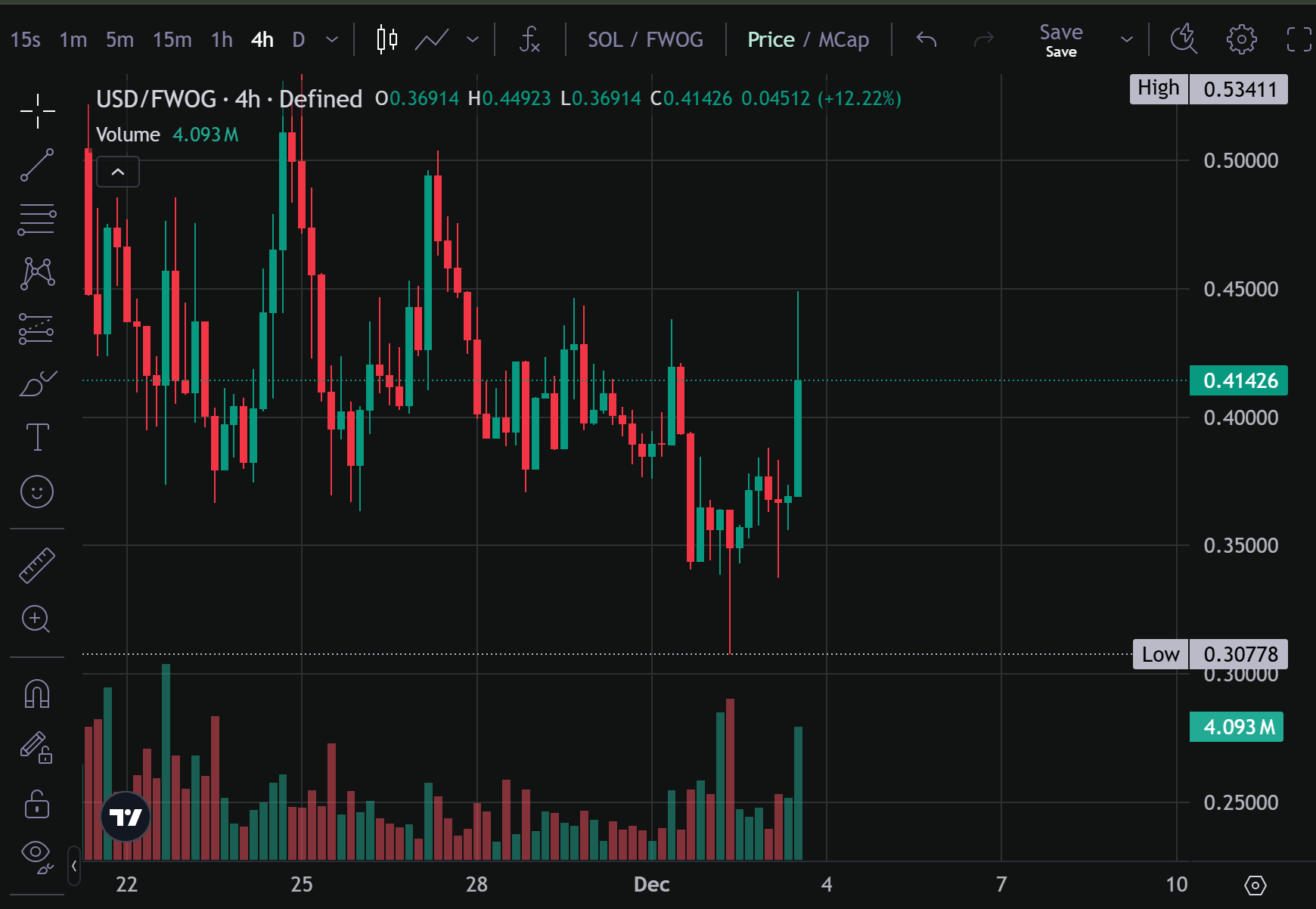Select the Text annotation tool

(x=36, y=437)
